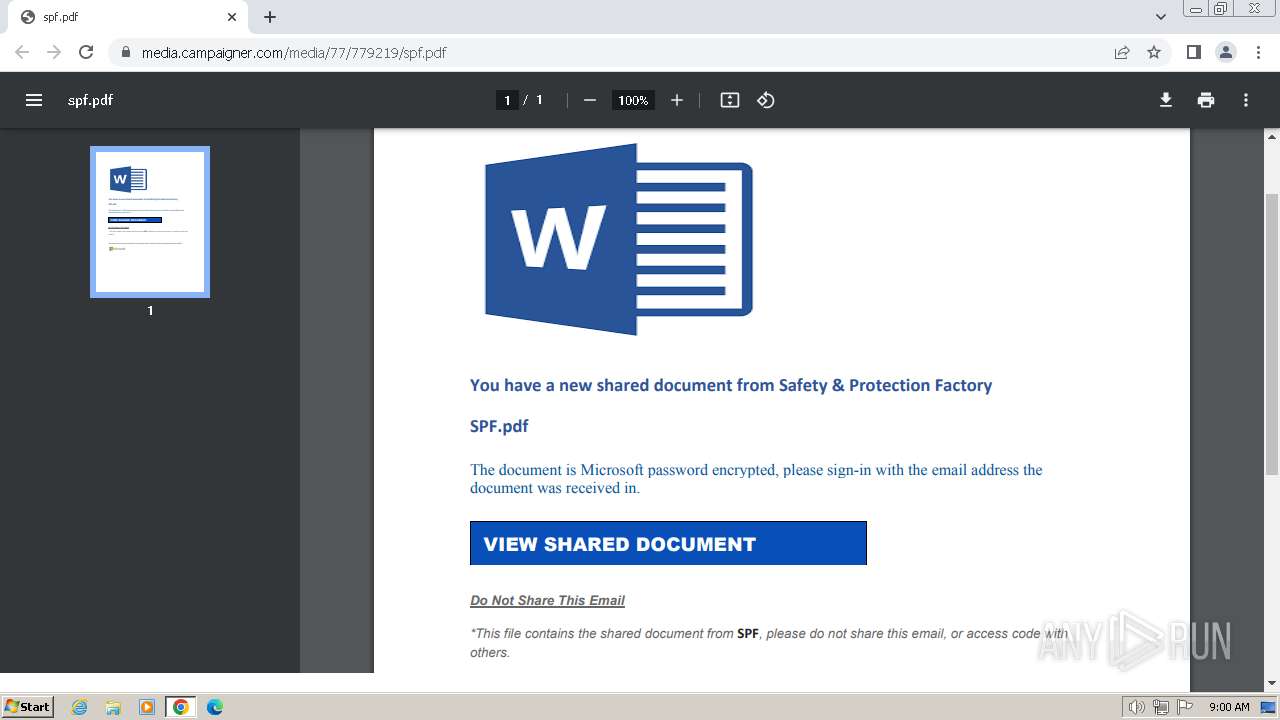1280x720 pixels.
Task: Open the tab search dropdown arrow
Action: 1161,17
